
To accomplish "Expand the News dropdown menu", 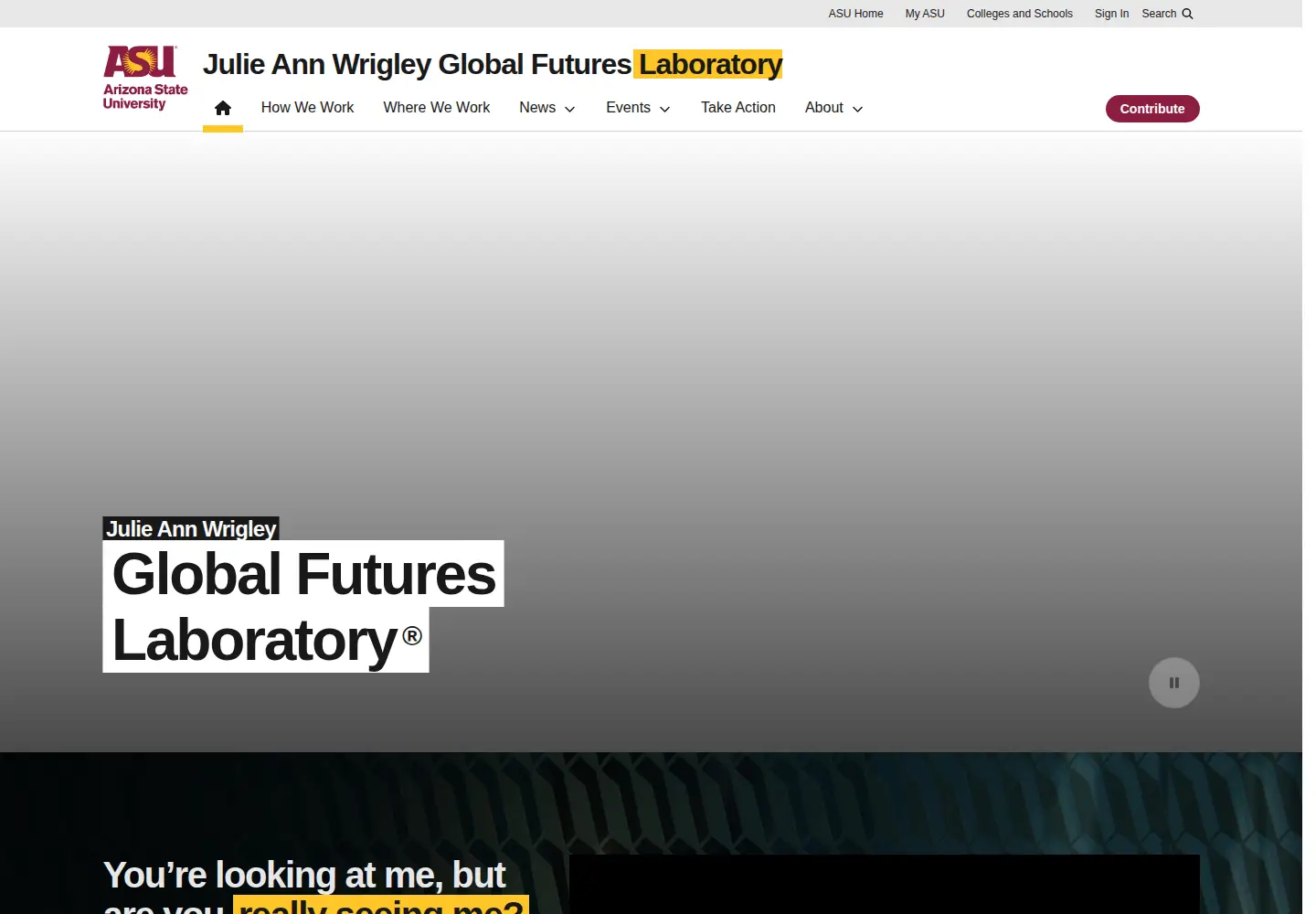I will click(547, 108).
